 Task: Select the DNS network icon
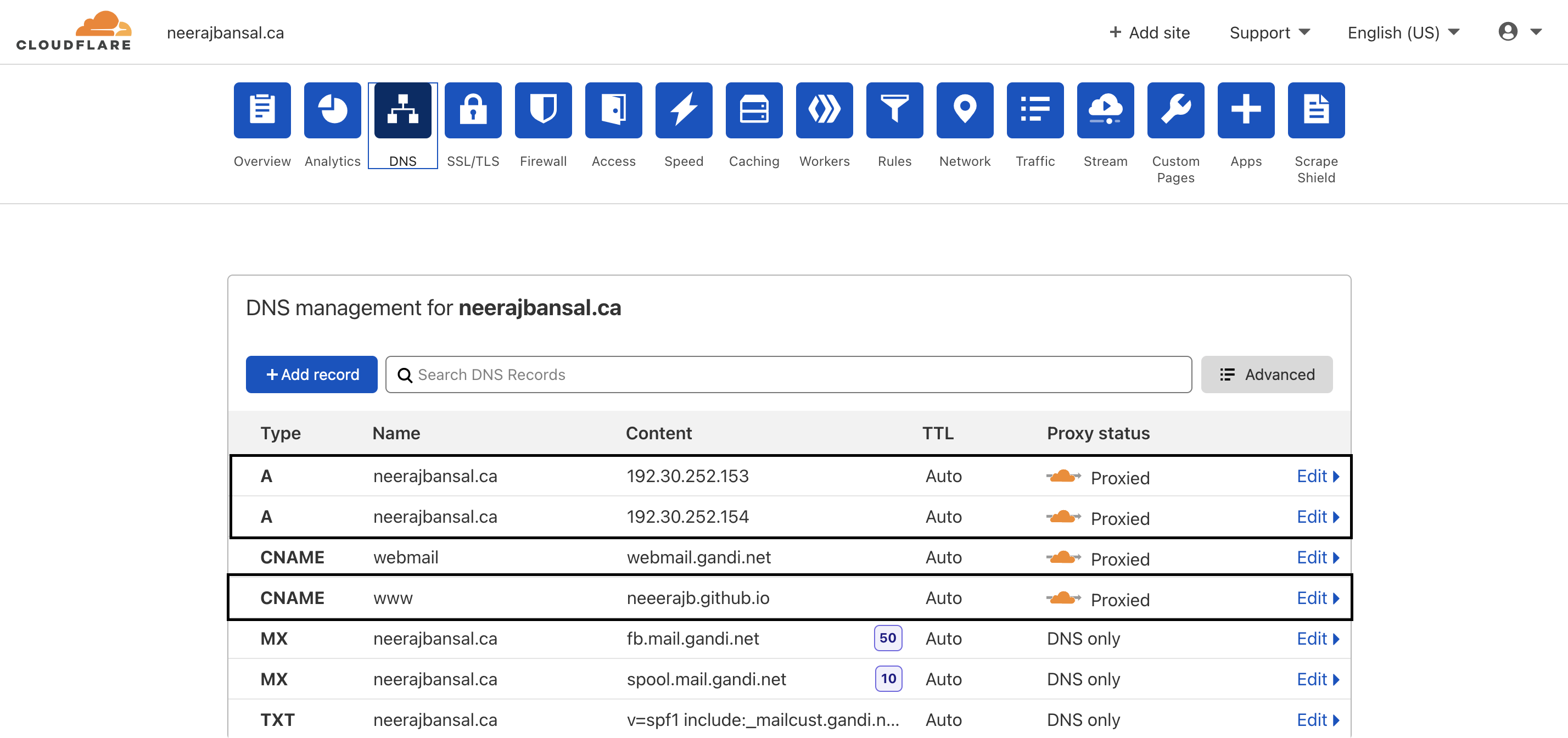pos(402,110)
